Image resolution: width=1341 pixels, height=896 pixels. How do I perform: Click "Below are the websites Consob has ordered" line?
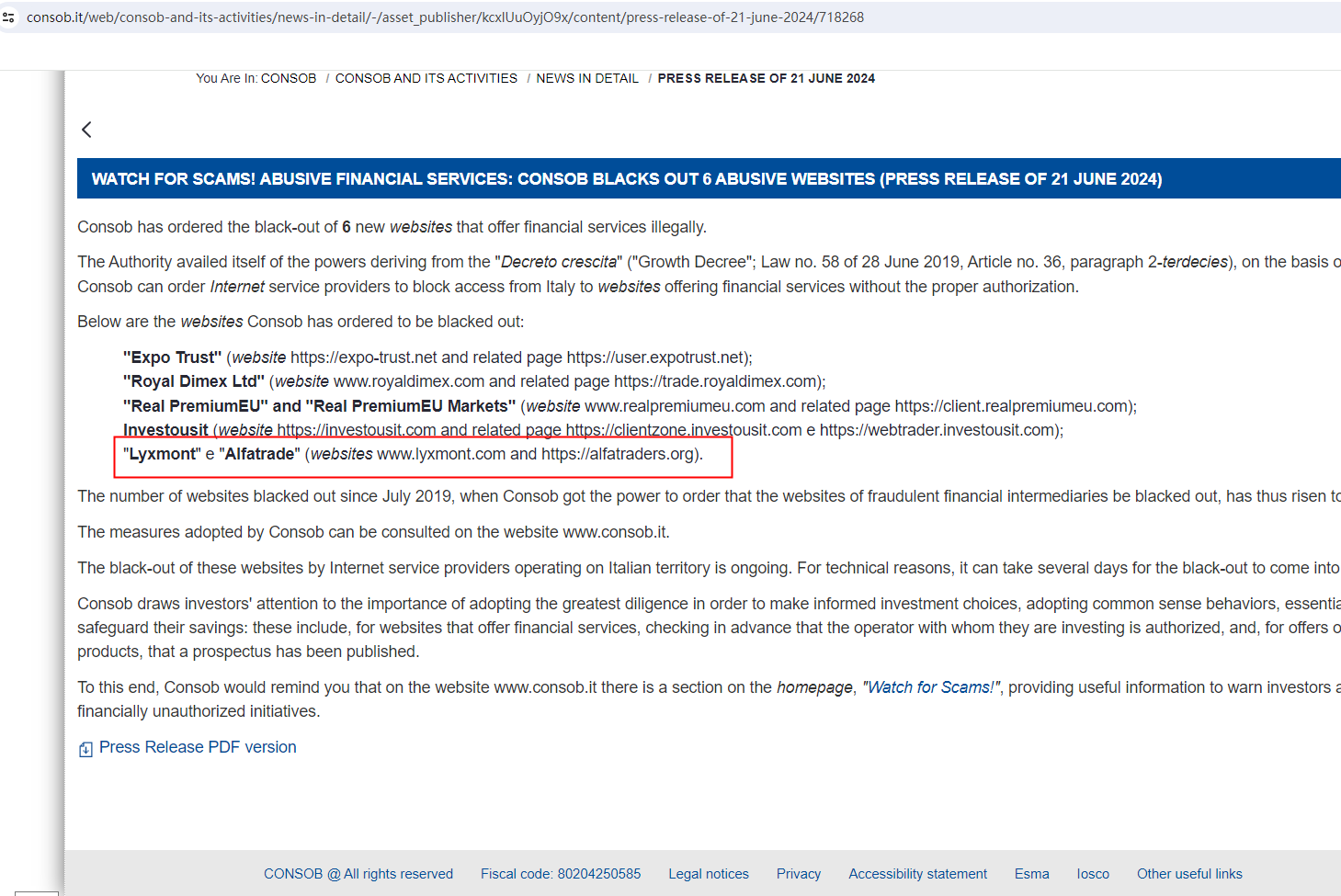pyautogui.click(x=301, y=322)
